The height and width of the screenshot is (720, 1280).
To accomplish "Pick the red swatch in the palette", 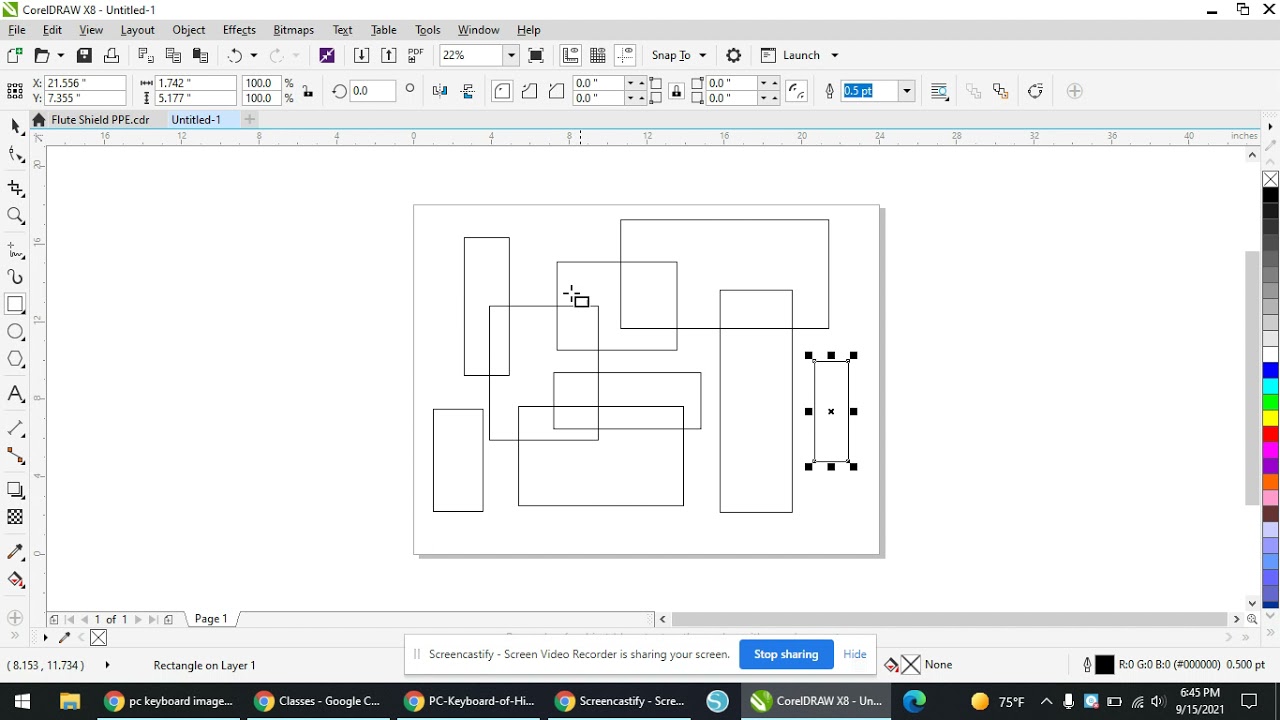I will pos(1270,434).
